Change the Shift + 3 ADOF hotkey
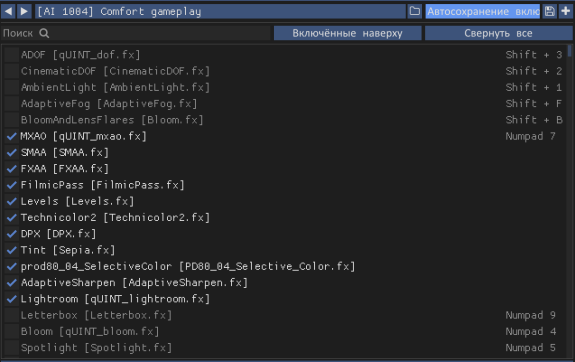575x362 pixels. pyautogui.click(x=534, y=55)
